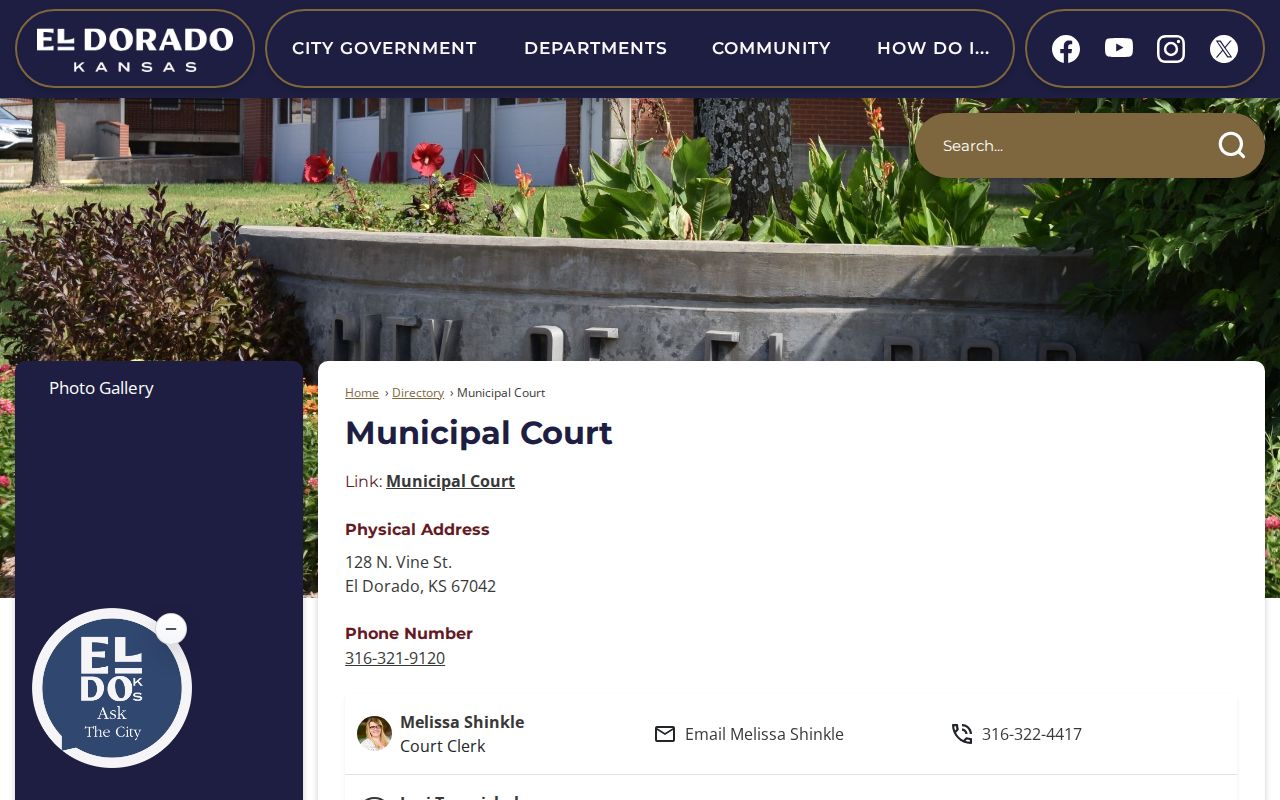Open the X (Twitter) icon

(x=1224, y=48)
